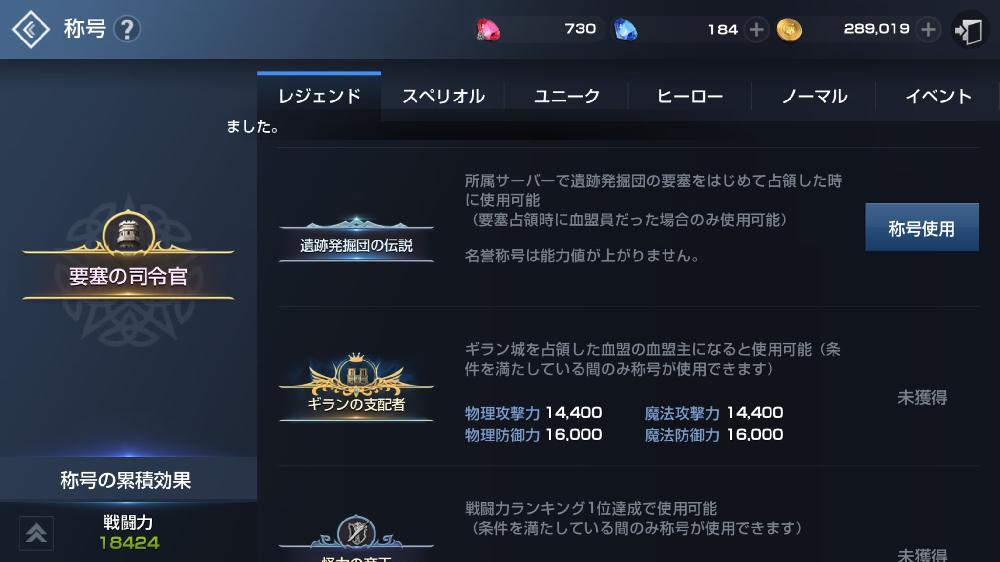Screen dimensions: 1000x562
Task: Select the ギランの支配者 title emblem
Action: [356, 387]
